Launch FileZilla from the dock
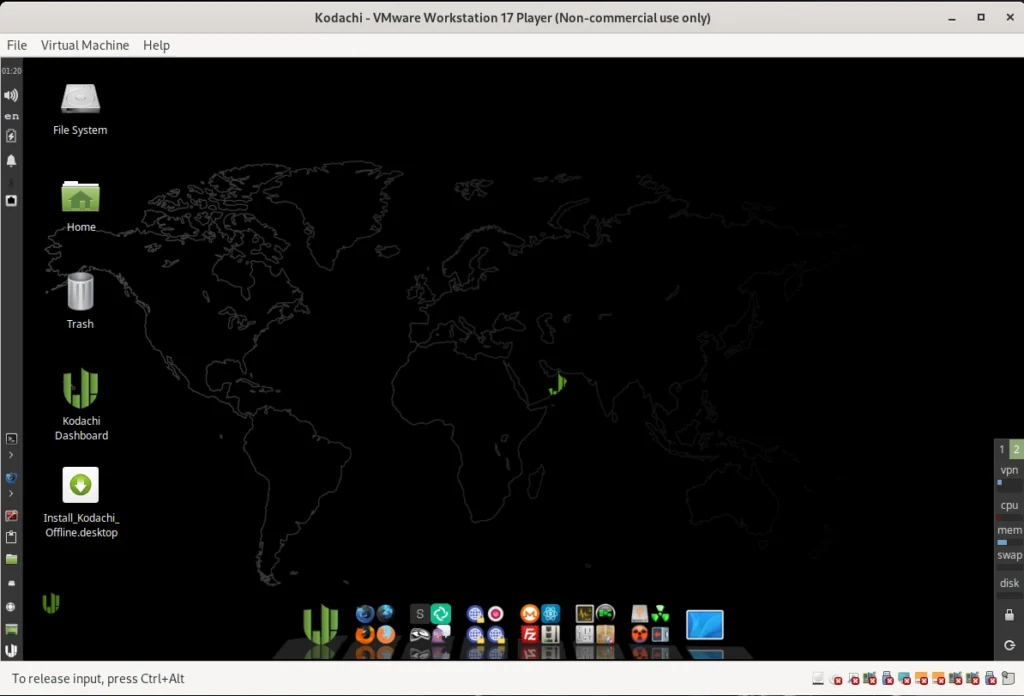 530,634
